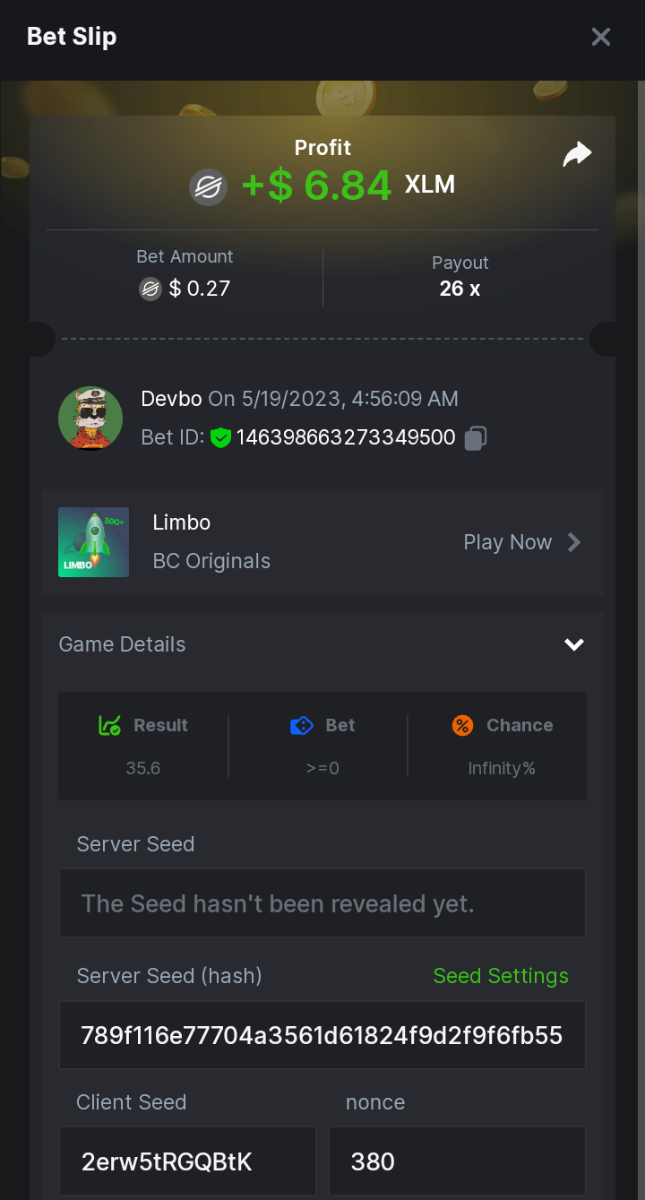
Task: Click the small XLM icon by Bet Amount
Action: tap(150, 289)
